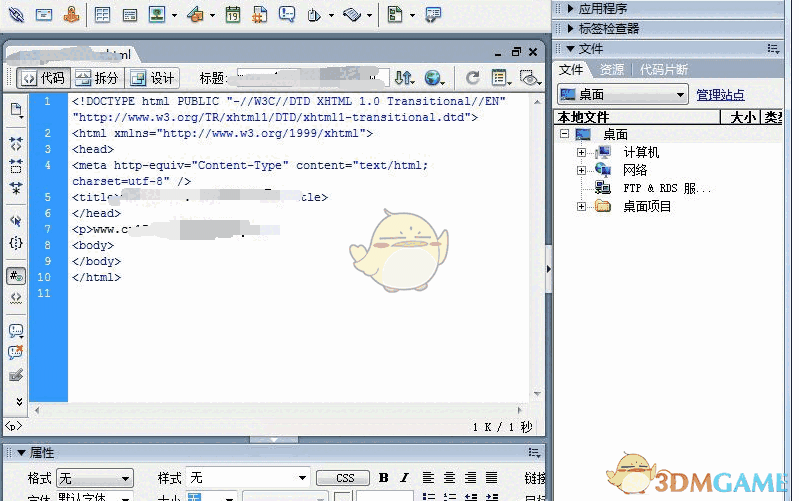Switch to 拆分 (Split) view
The height and width of the screenshot is (501, 799).
(97, 78)
